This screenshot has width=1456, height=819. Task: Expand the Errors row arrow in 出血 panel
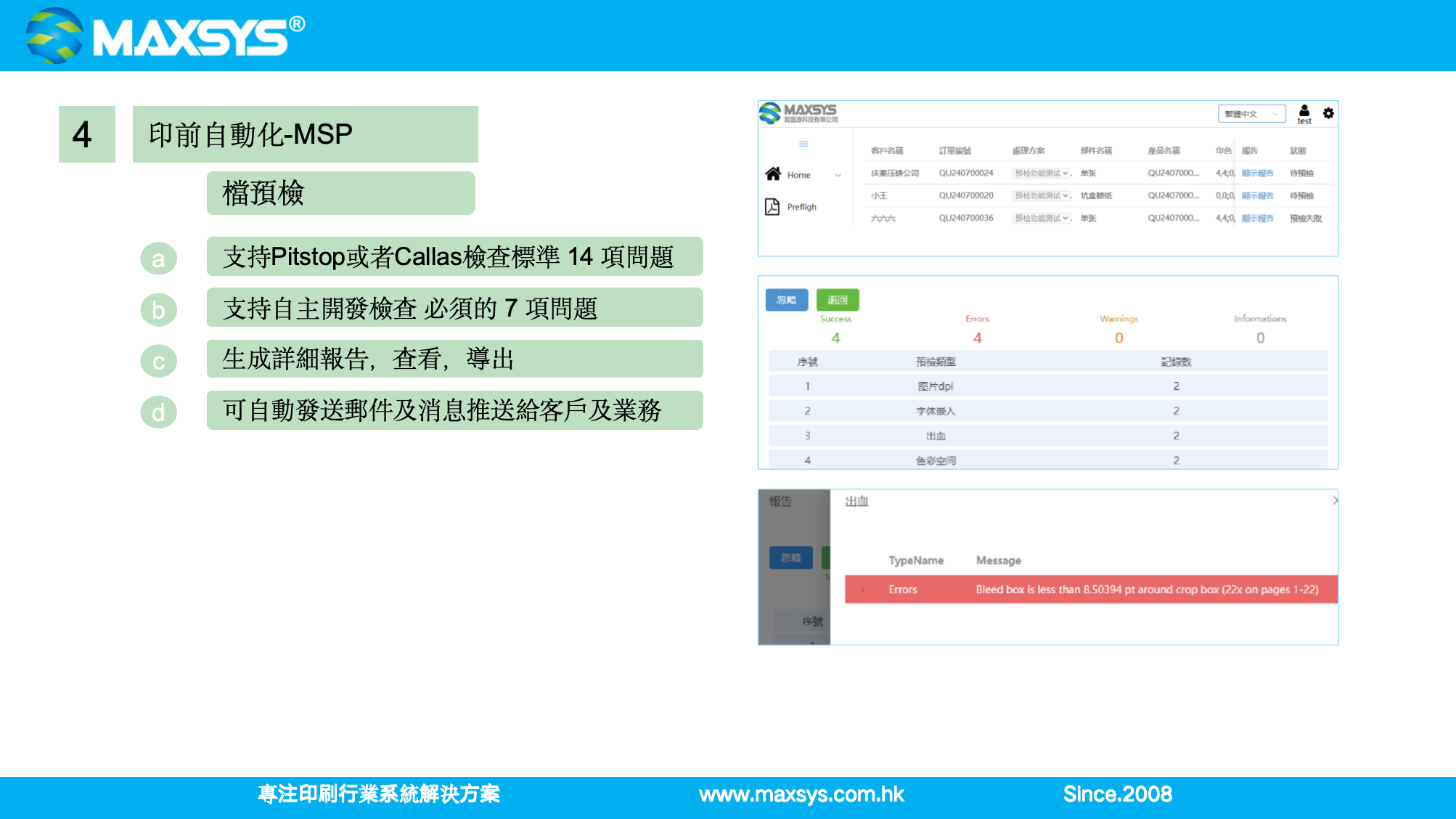tap(862, 590)
